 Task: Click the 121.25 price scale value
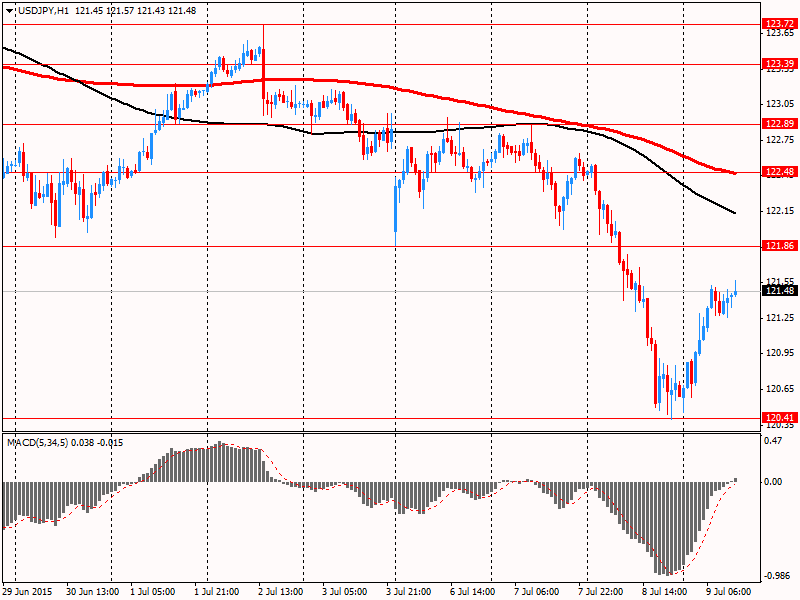780,318
